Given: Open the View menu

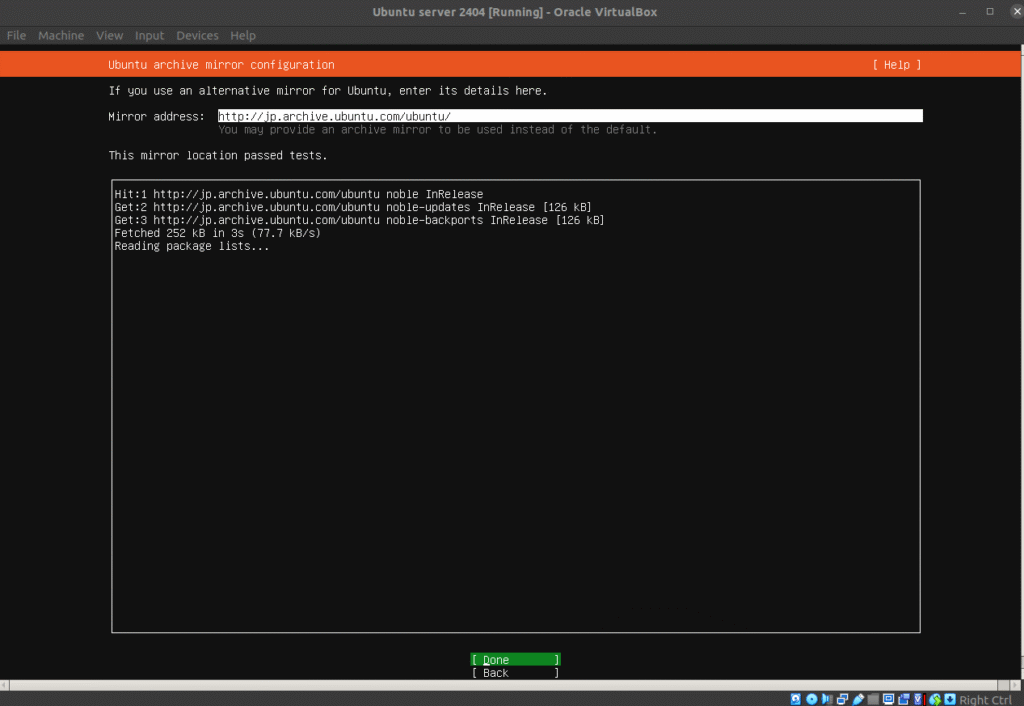Looking at the screenshot, I should tap(109, 35).
